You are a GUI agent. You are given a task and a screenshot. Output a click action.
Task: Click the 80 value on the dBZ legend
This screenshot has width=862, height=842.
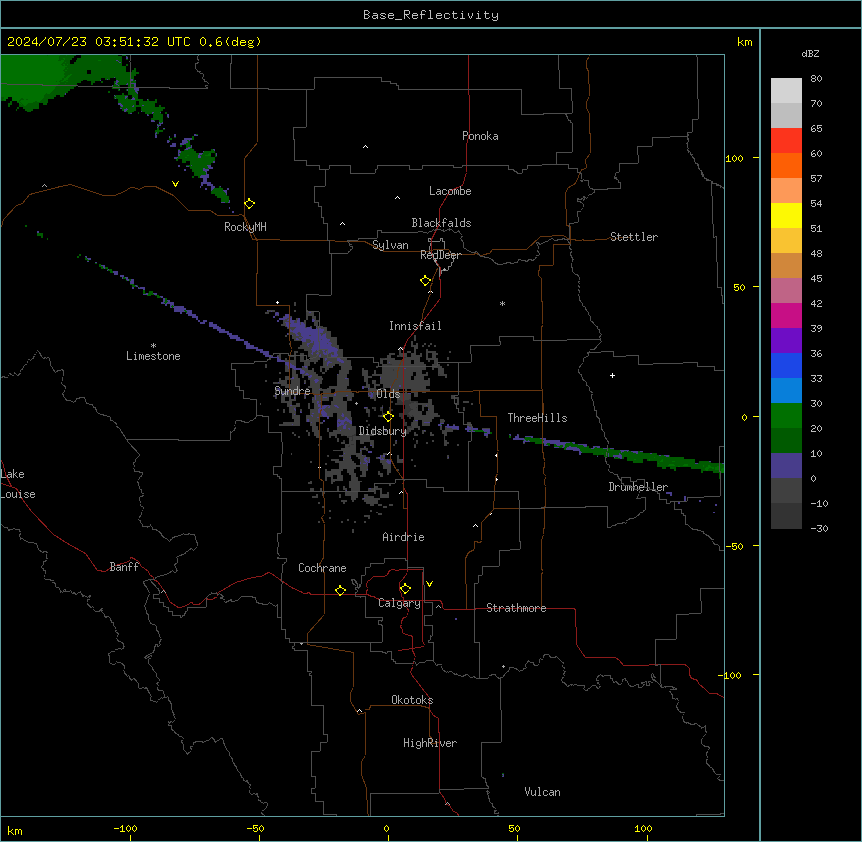click(x=816, y=79)
